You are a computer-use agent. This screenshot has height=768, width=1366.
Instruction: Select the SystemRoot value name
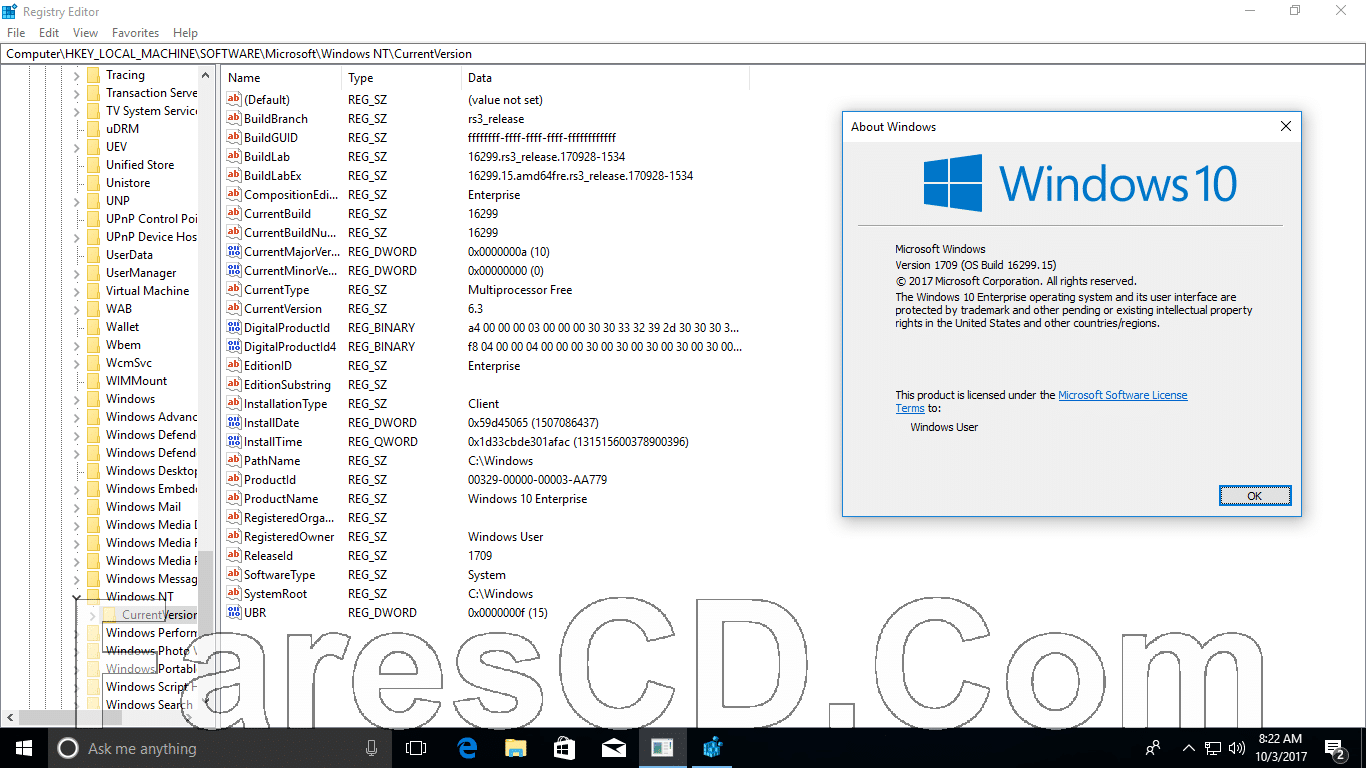tap(275, 594)
